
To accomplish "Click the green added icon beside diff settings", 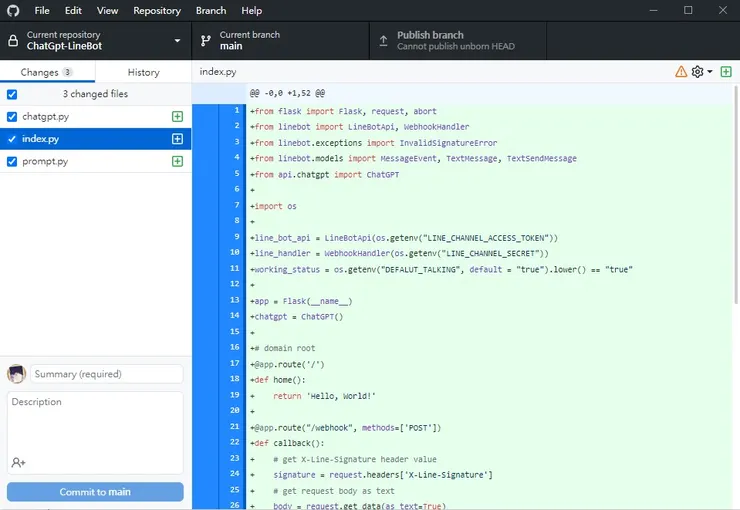I will click(x=726, y=72).
